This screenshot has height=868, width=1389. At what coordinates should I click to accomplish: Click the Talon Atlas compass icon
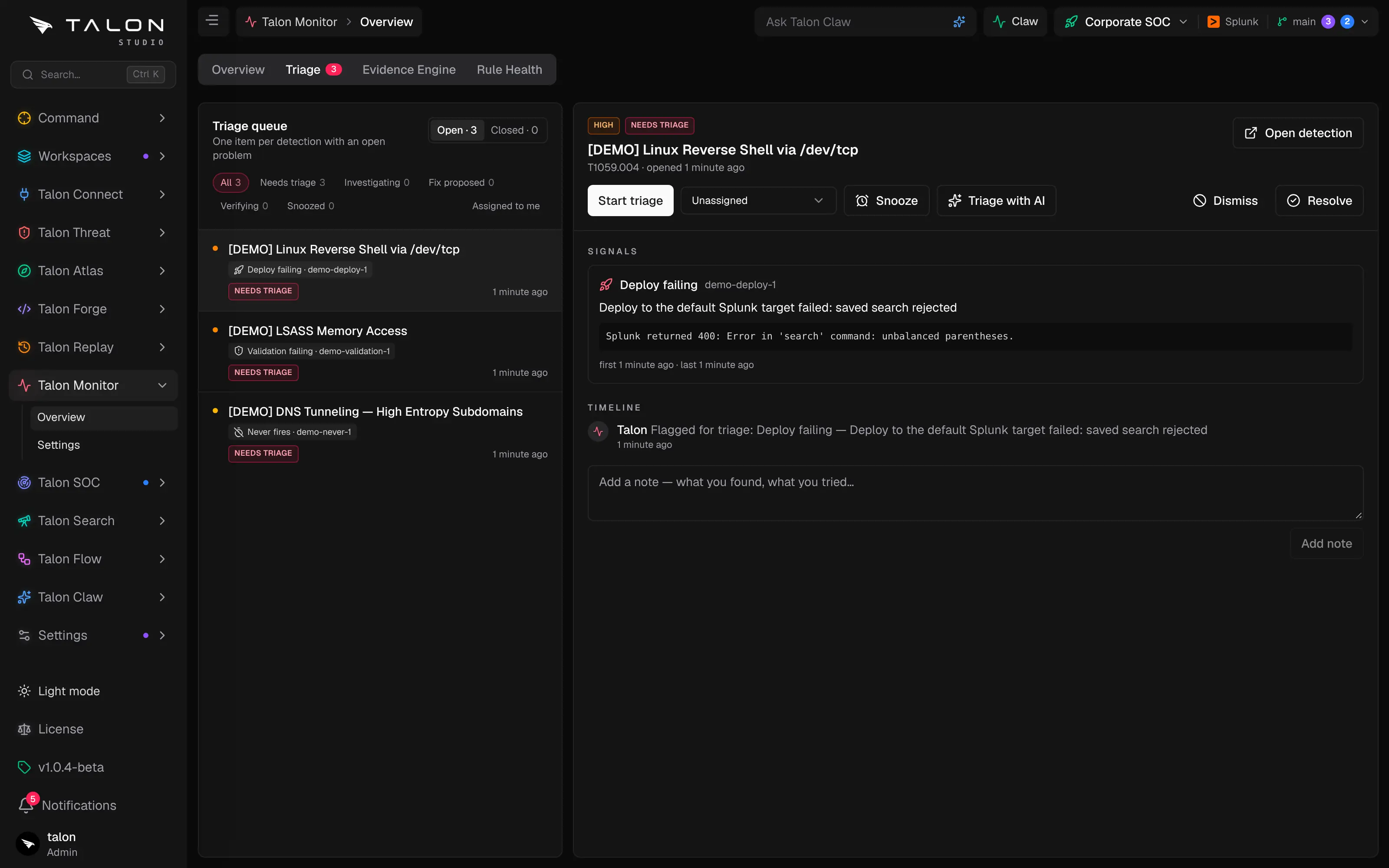24,271
